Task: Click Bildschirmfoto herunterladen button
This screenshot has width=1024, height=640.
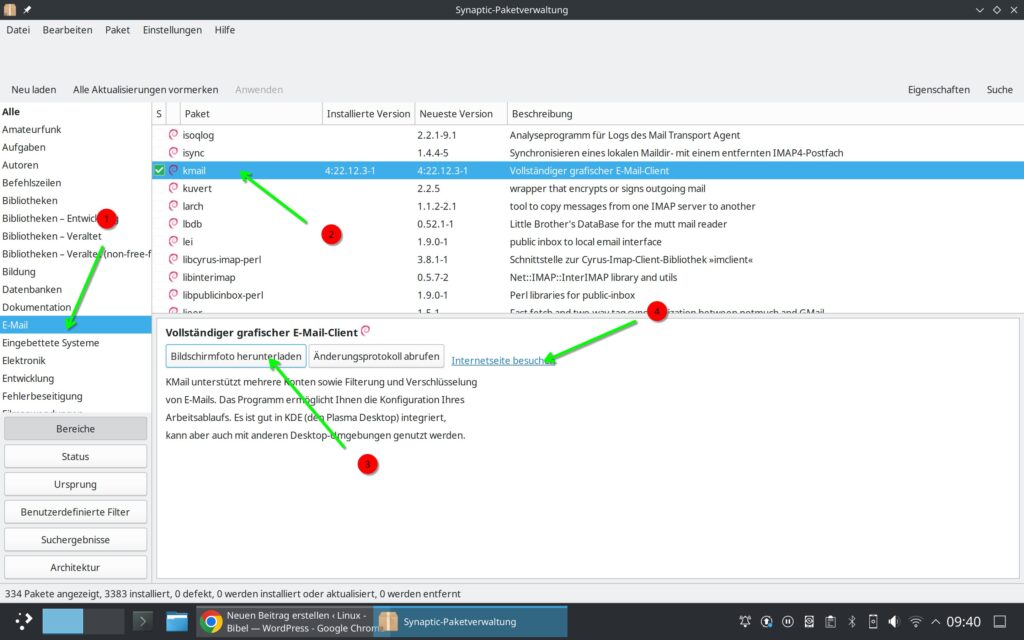Action: coord(236,356)
